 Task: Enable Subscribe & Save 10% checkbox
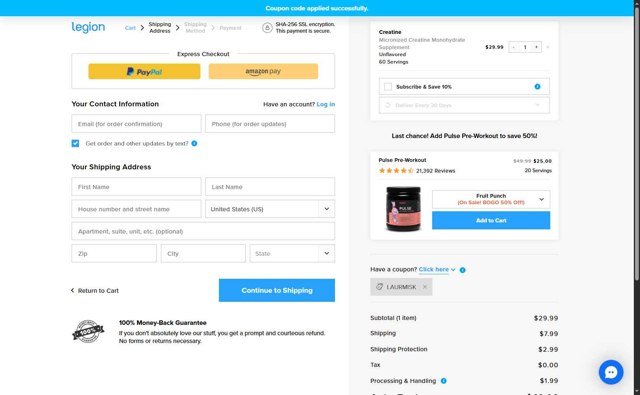[388, 87]
